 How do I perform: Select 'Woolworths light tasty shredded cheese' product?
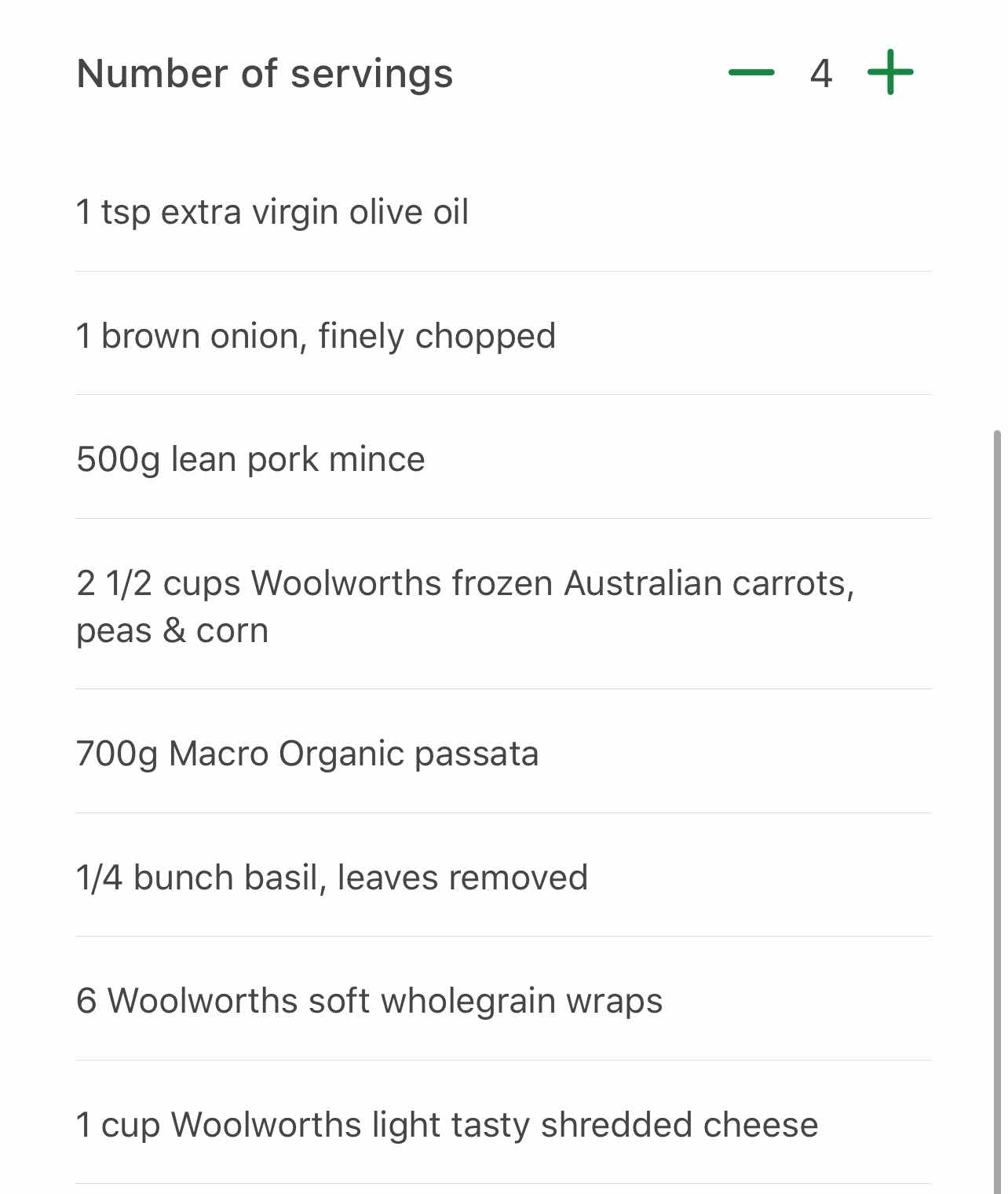click(495, 1125)
